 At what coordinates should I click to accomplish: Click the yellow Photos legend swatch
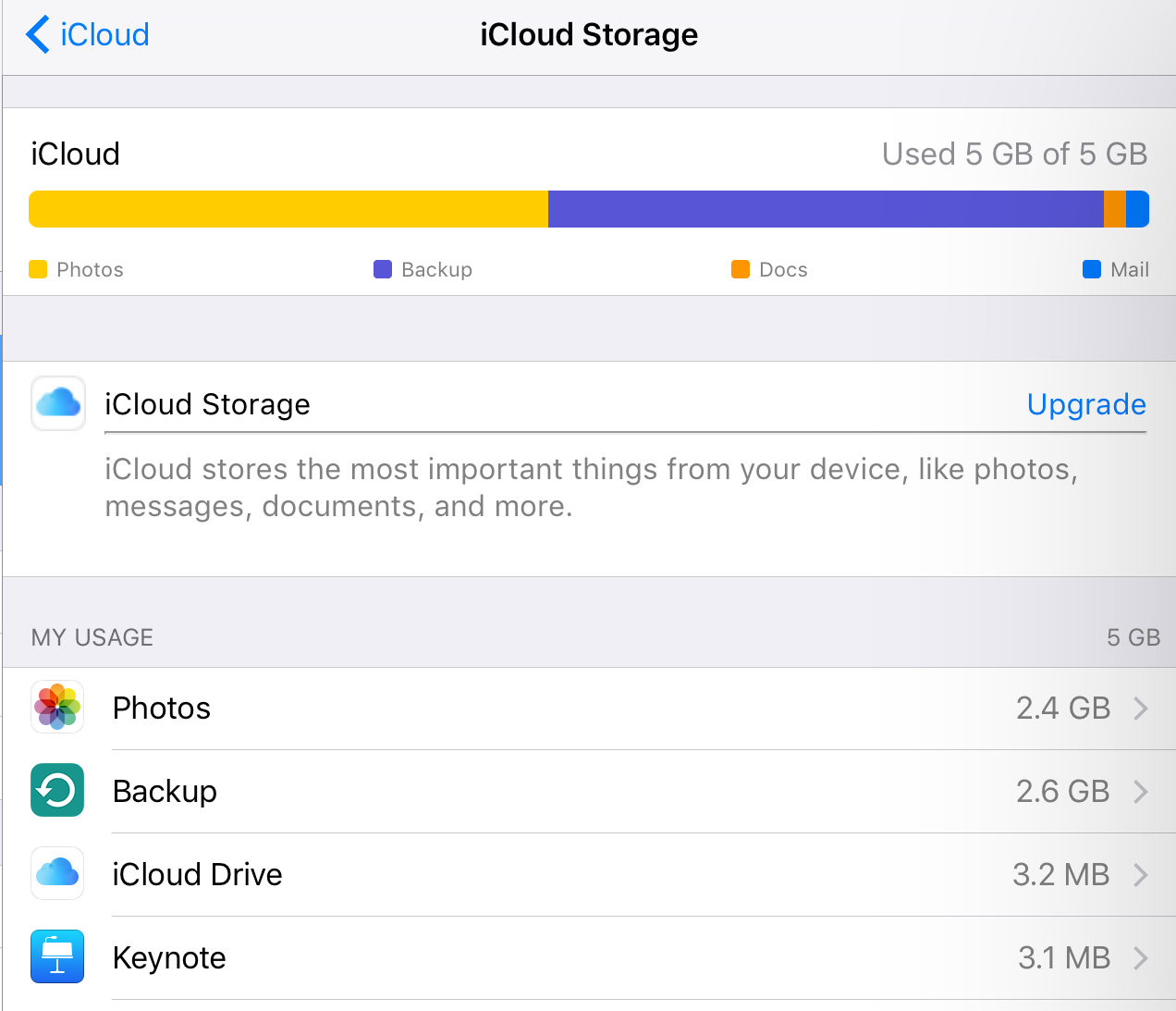(38, 269)
